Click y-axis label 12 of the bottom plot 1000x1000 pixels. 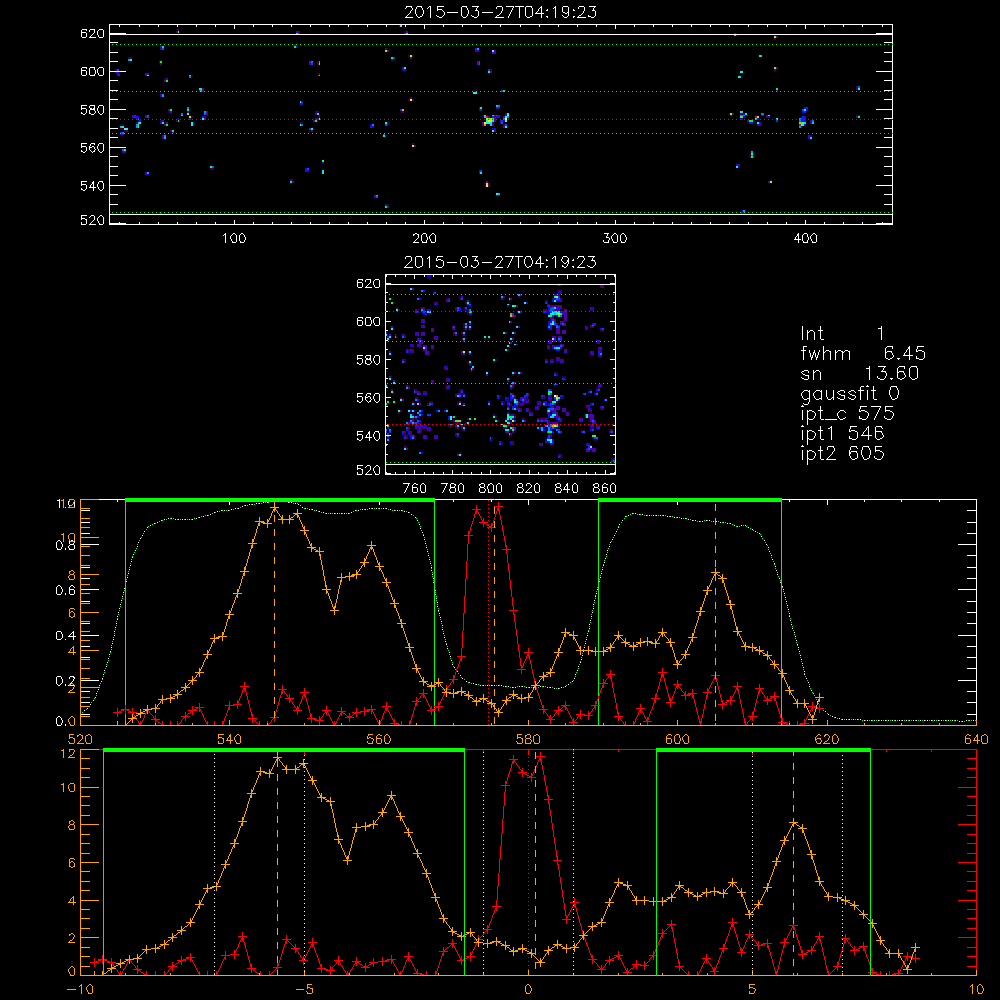point(68,753)
